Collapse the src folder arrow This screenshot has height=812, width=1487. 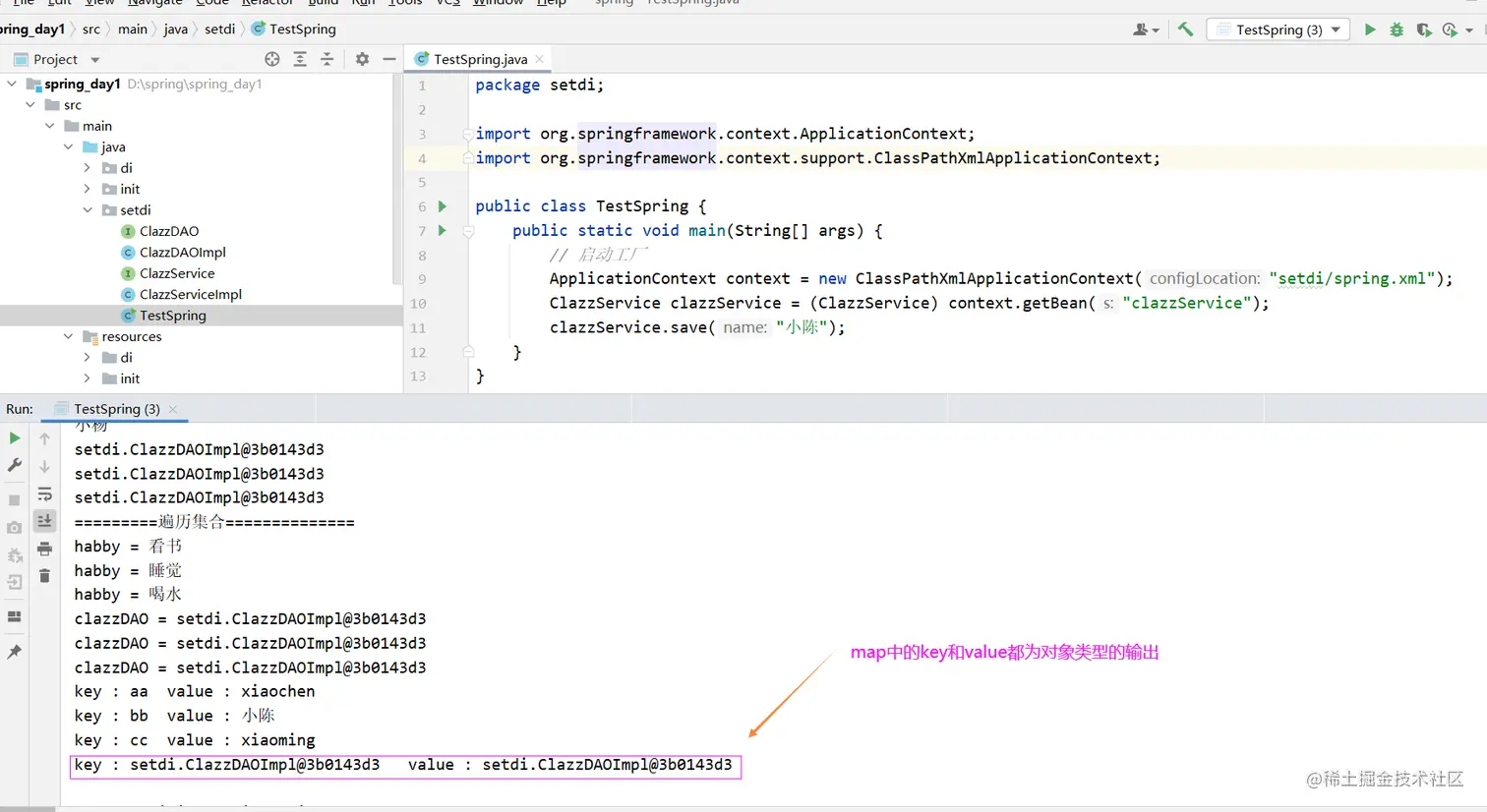[30, 104]
